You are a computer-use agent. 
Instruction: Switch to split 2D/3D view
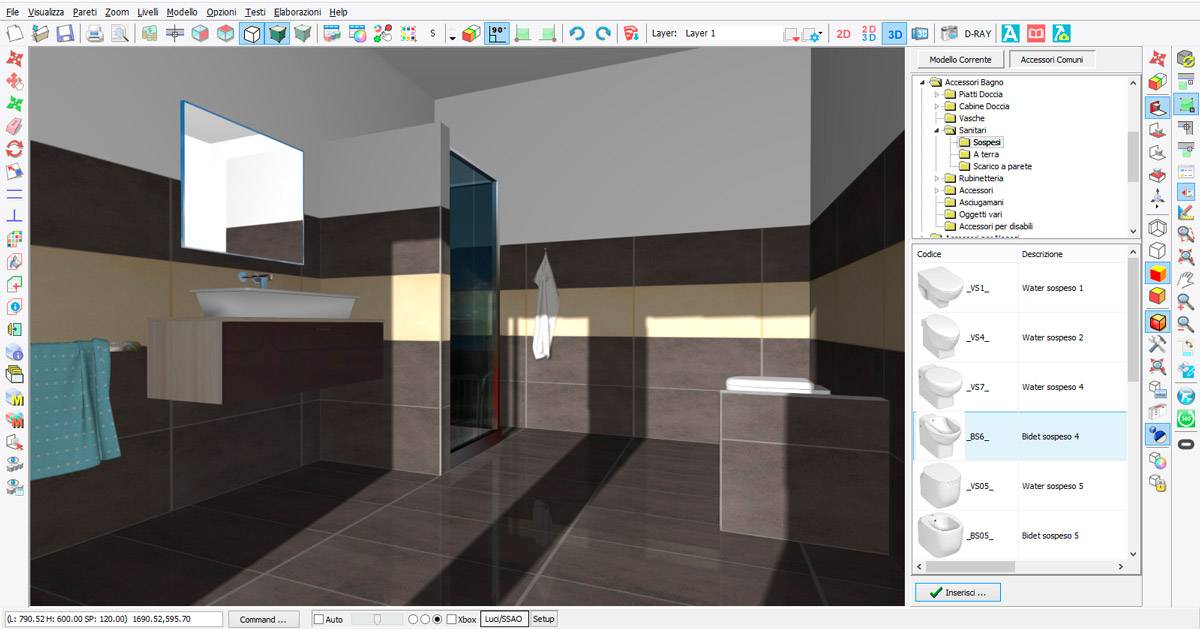[x=869, y=33]
